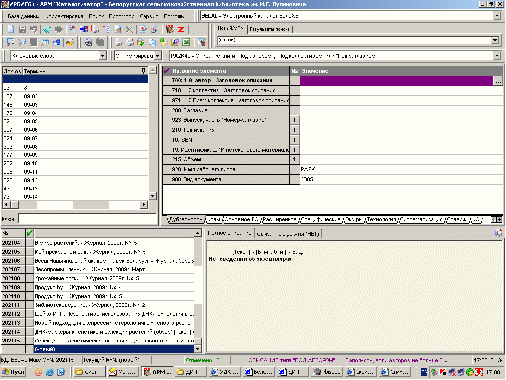The height and width of the screenshot is (380, 506).
Task: Tick the checkbox for record 202113
Action: coord(30,323)
